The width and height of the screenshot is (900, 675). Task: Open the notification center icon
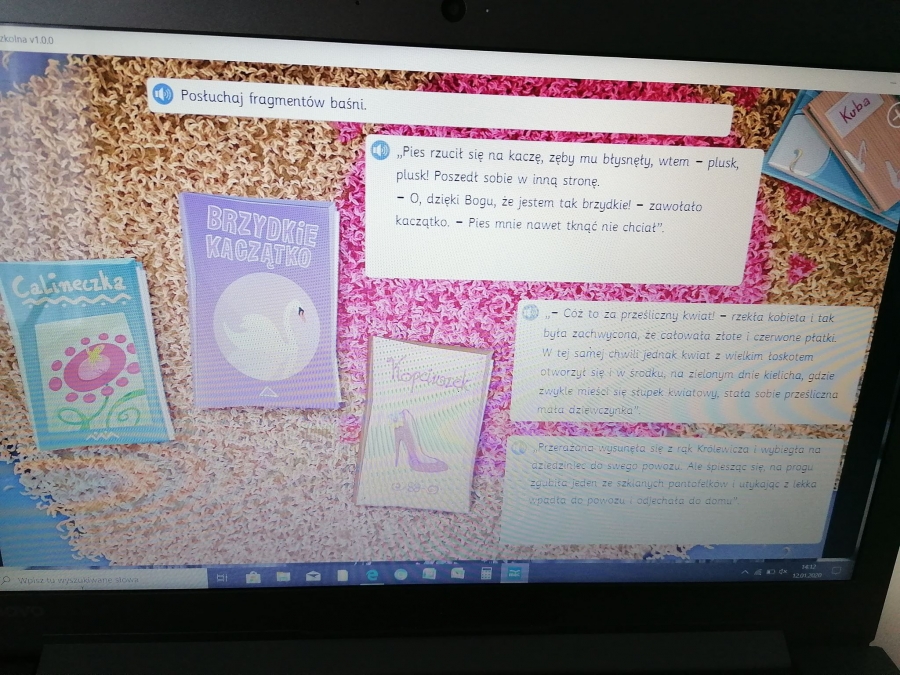coord(836,571)
